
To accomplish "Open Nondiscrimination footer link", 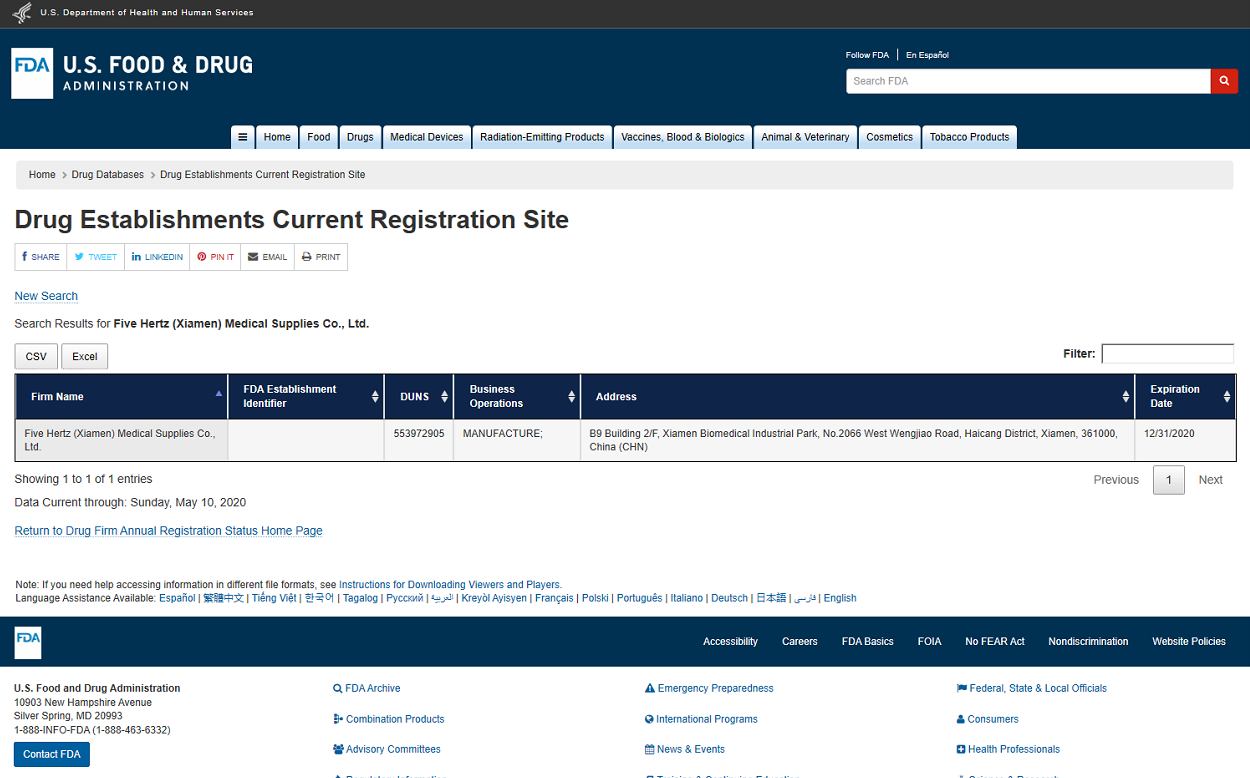I will tap(1088, 642).
